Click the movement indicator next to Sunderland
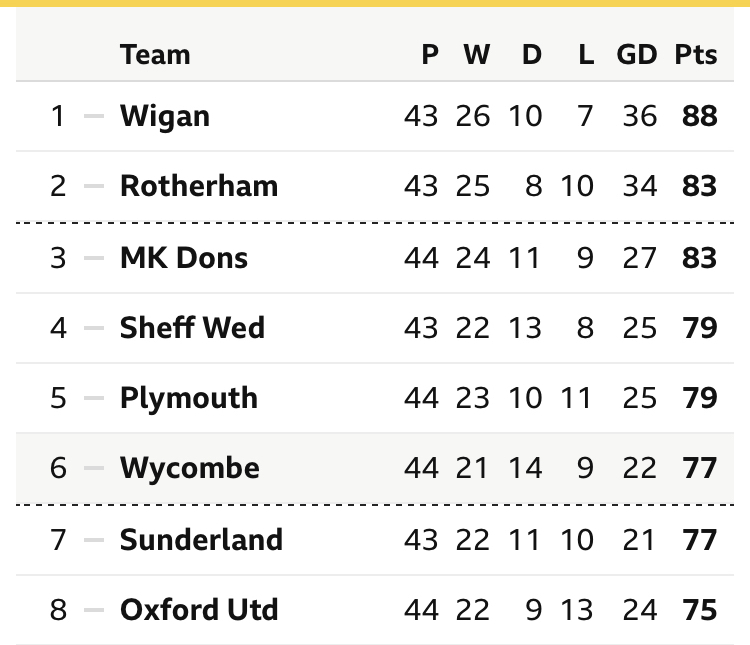750x645 pixels. pos(94,540)
